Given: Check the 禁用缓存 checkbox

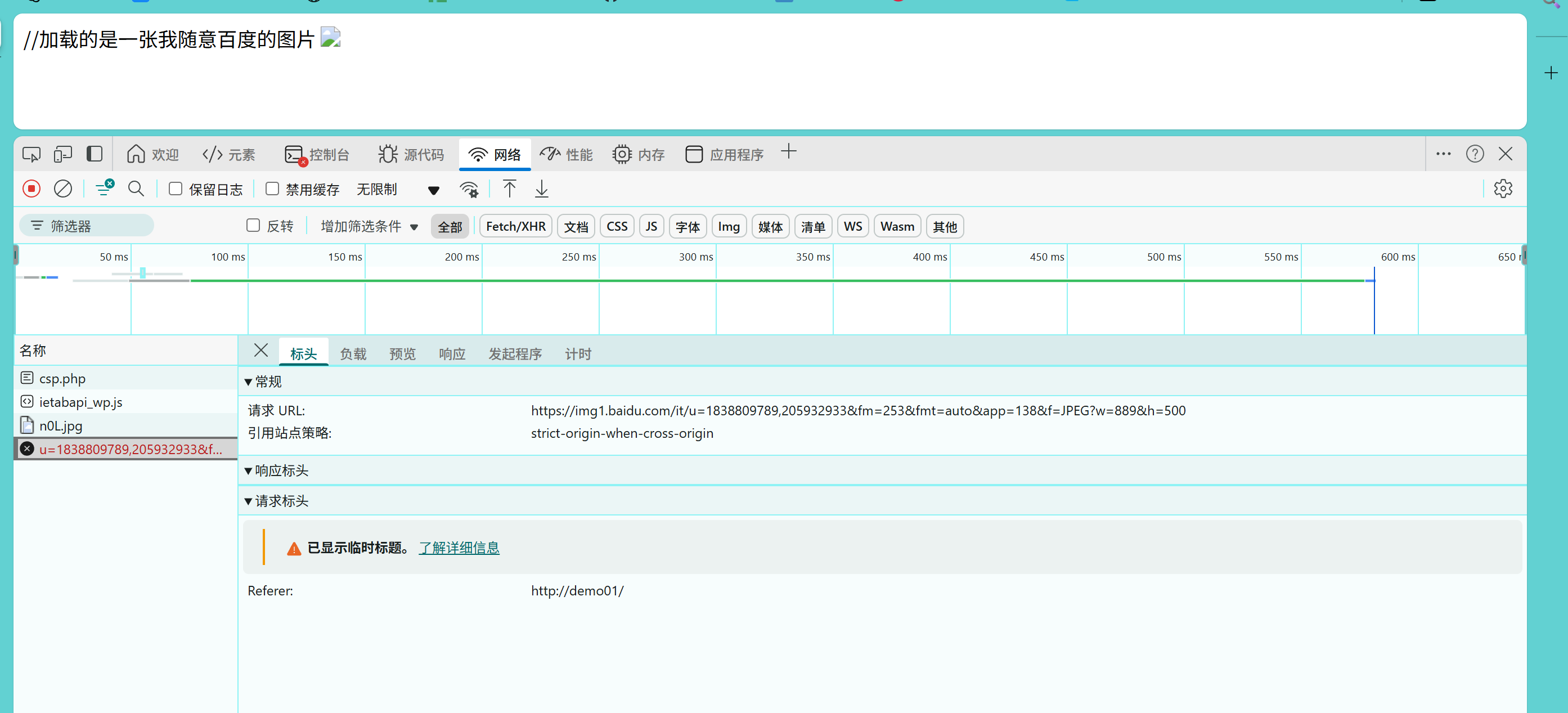Looking at the screenshot, I should point(273,189).
